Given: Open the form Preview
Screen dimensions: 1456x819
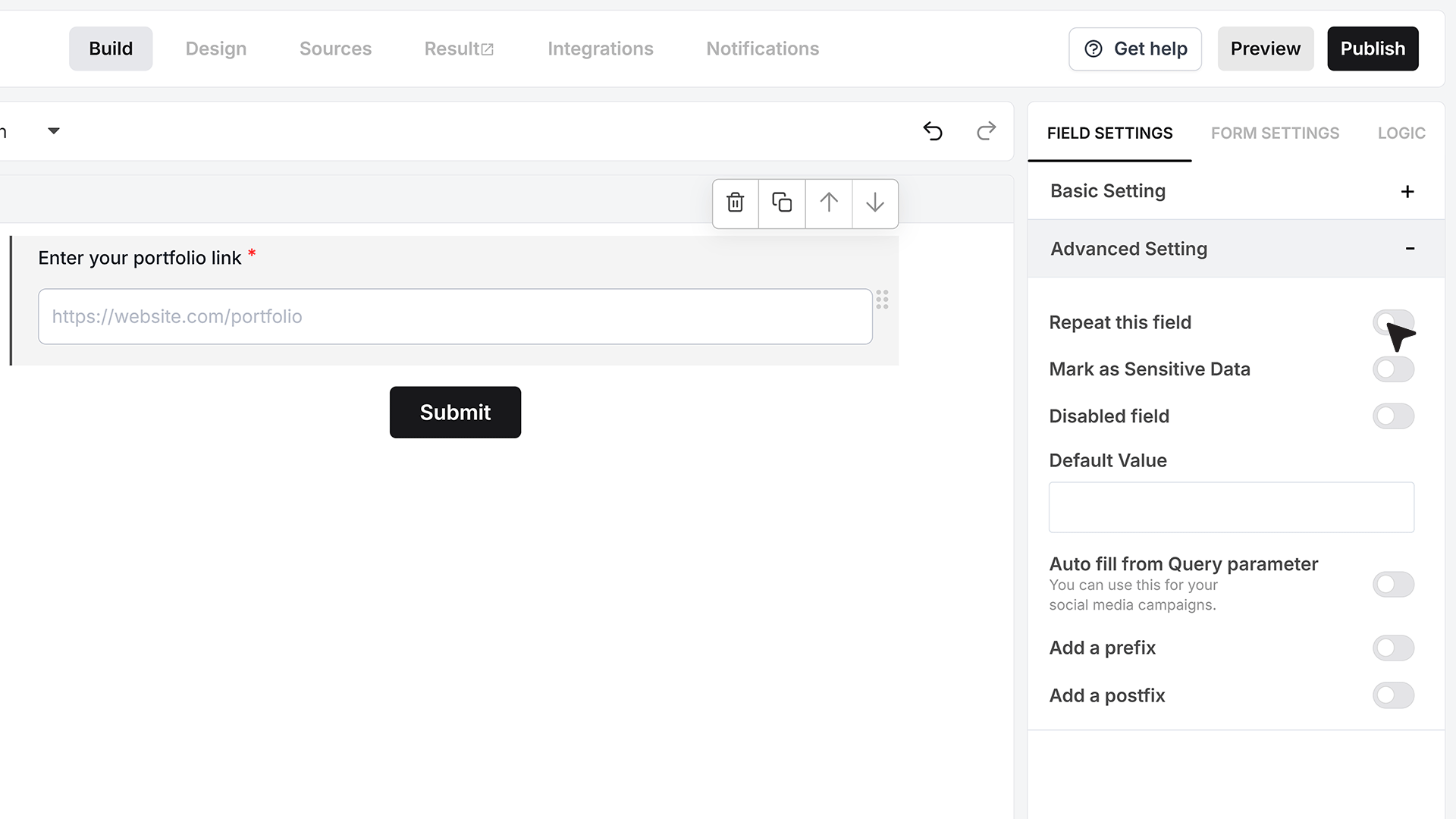Looking at the screenshot, I should pyautogui.click(x=1265, y=49).
